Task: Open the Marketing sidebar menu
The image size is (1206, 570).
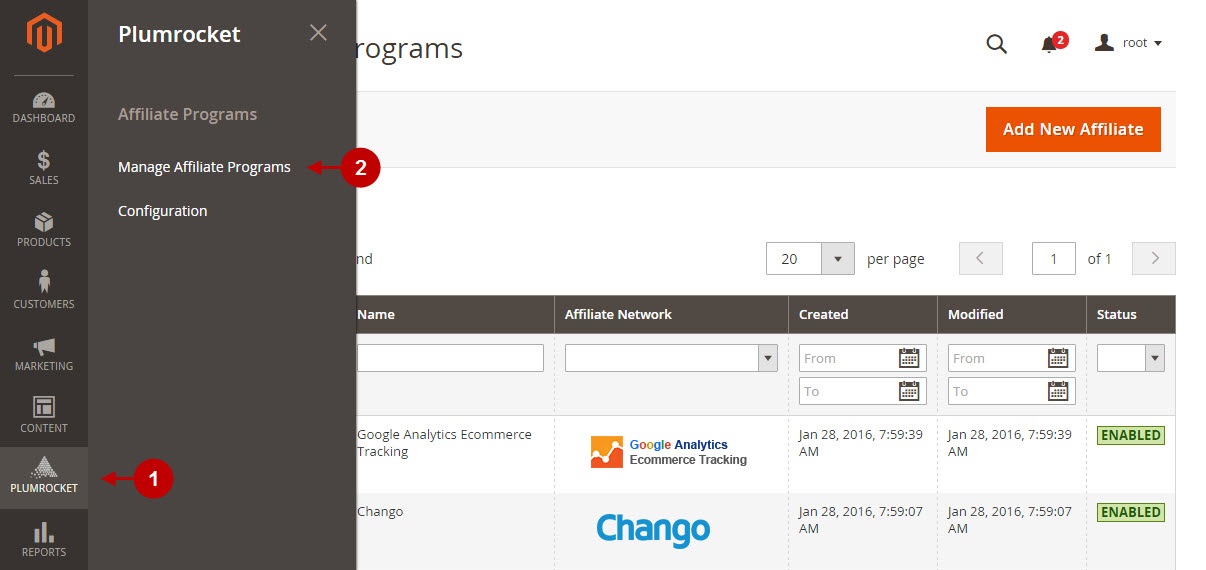Action: click(44, 354)
